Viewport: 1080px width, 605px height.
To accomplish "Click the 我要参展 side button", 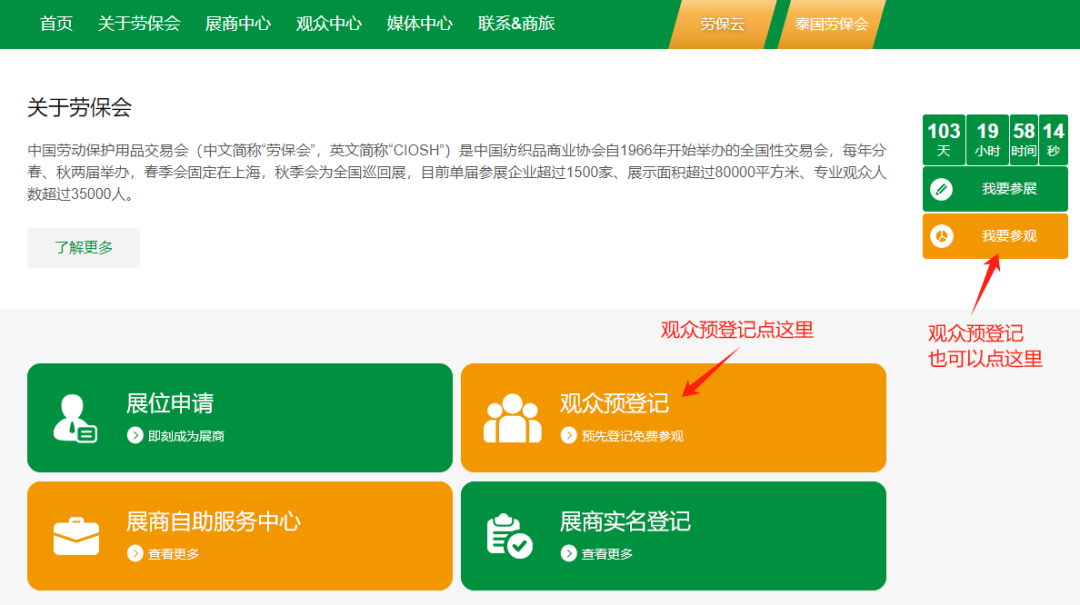I will click(x=995, y=189).
